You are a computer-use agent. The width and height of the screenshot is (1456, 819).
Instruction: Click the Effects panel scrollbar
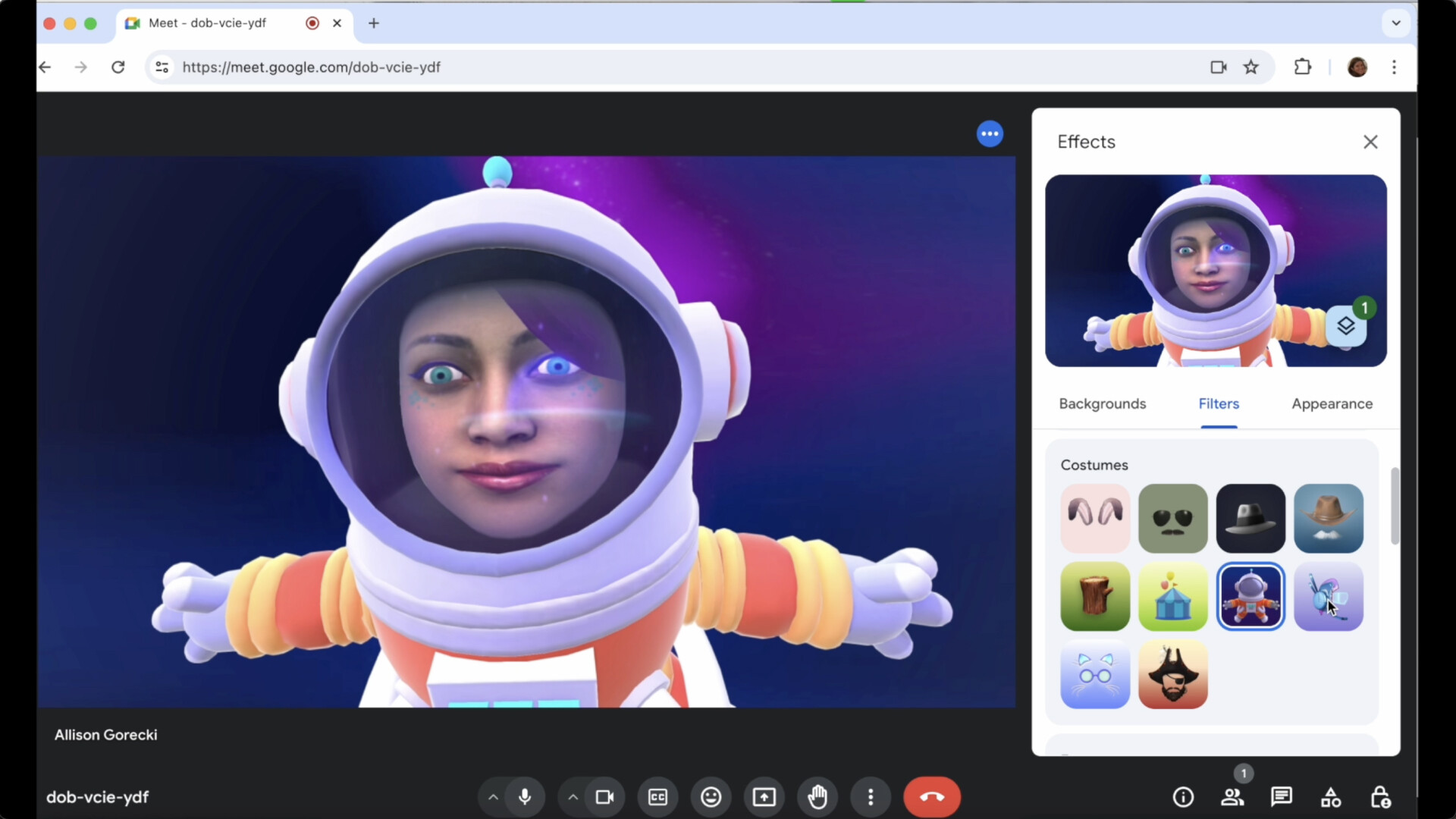(x=1395, y=506)
